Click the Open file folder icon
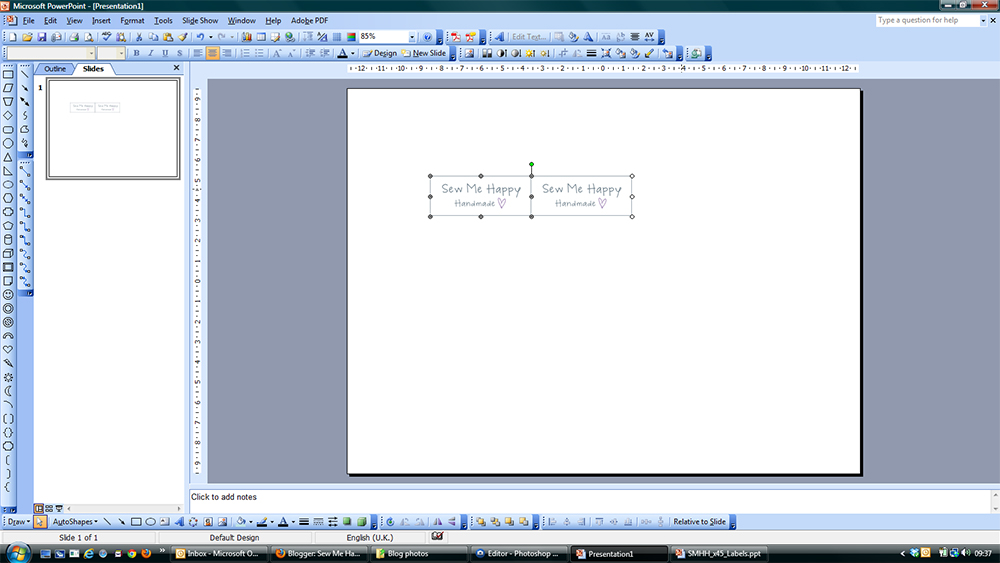1000x563 pixels. 27,37
